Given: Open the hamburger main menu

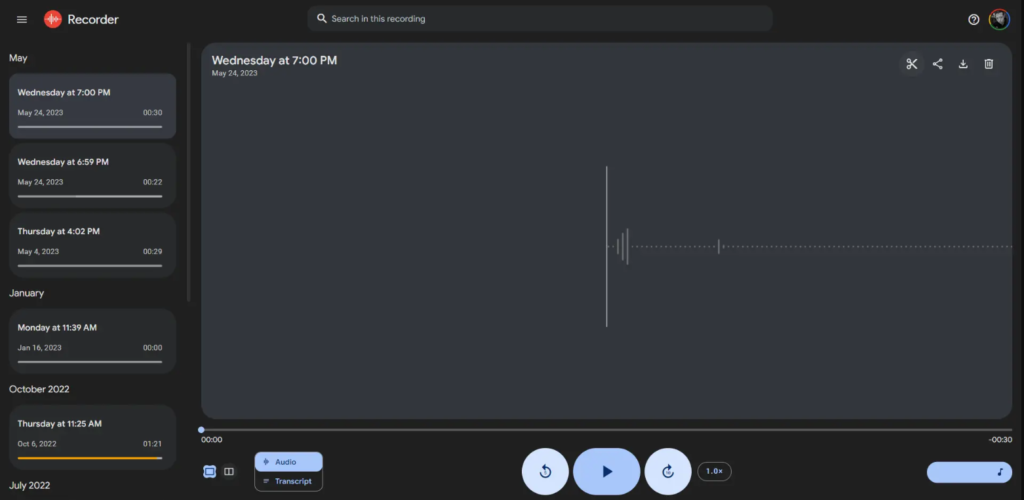Looking at the screenshot, I should (22, 20).
